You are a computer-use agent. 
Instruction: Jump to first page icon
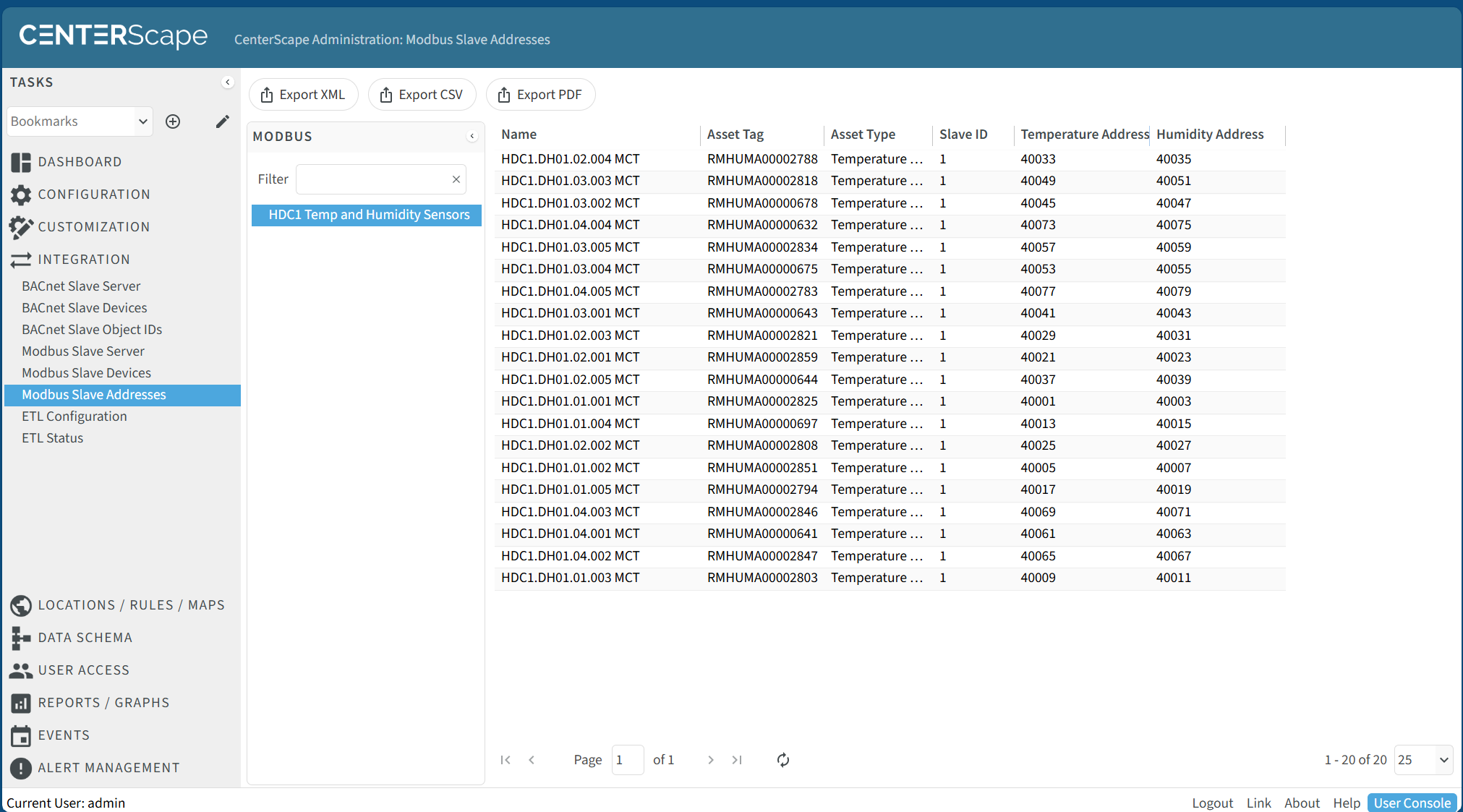point(506,760)
